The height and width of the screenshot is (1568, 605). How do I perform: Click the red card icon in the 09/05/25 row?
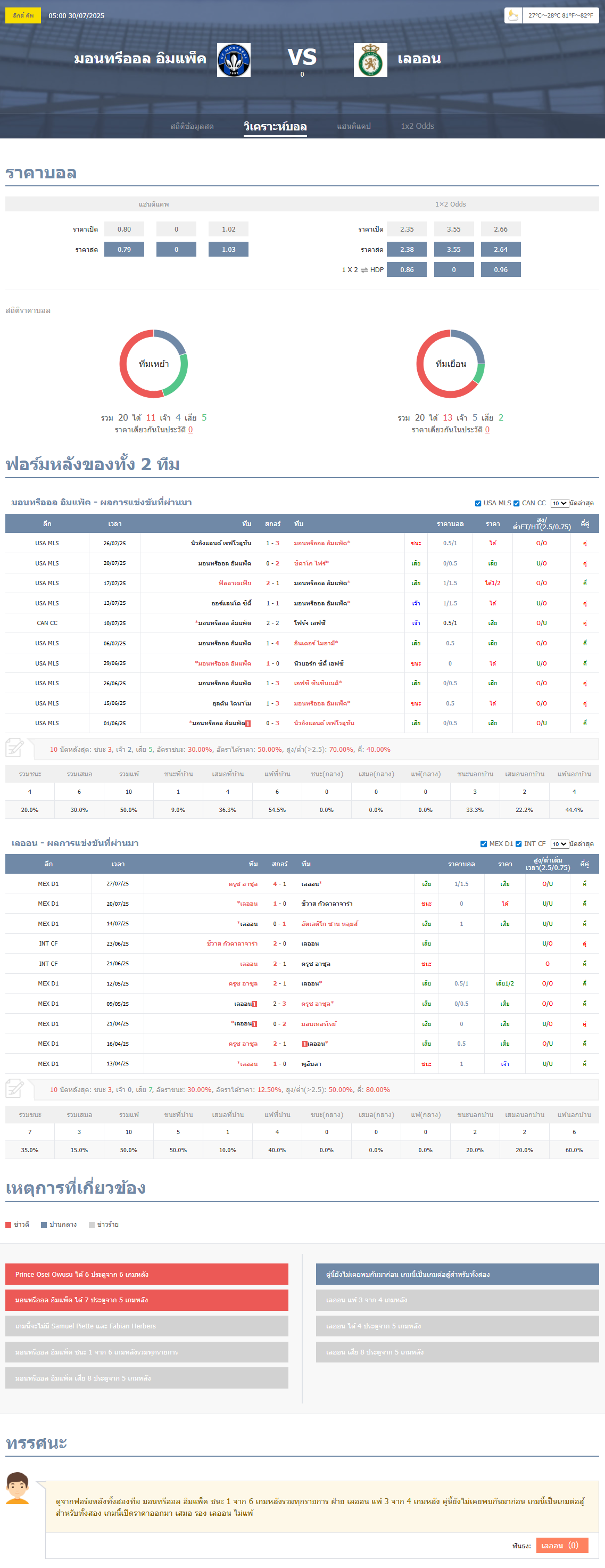tap(254, 1004)
